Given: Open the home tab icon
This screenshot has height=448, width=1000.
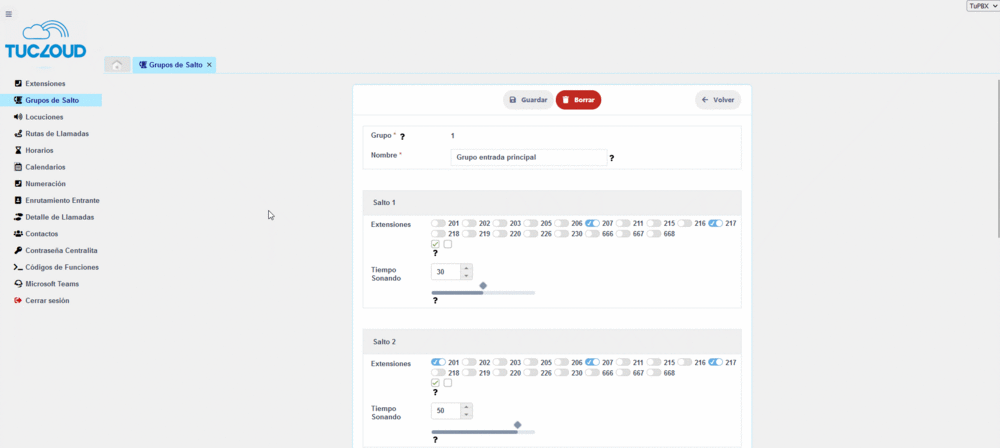Looking at the screenshot, I should pyautogui.click(x=117, y=65).
